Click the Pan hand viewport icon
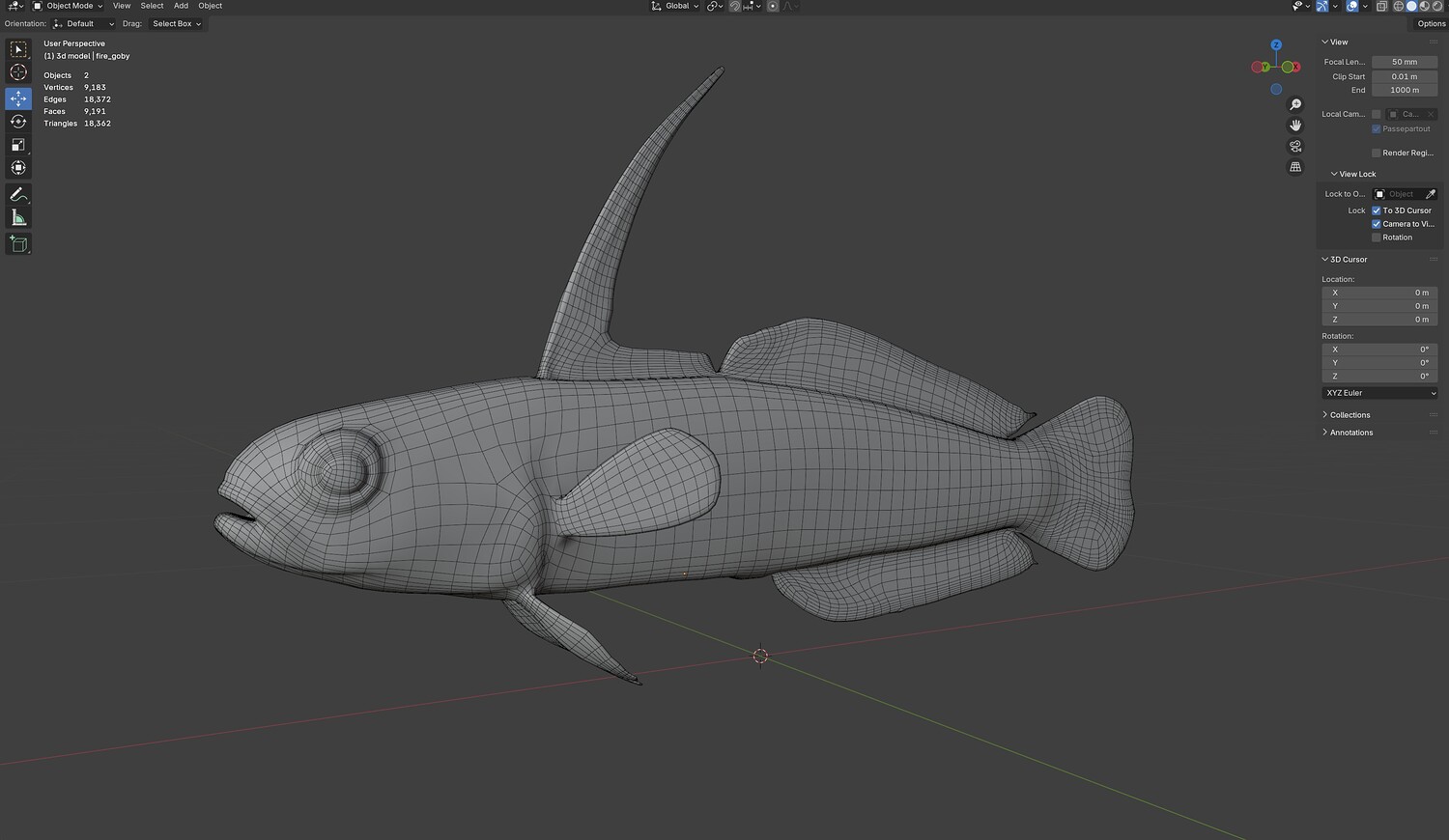 pos(1295,126)
